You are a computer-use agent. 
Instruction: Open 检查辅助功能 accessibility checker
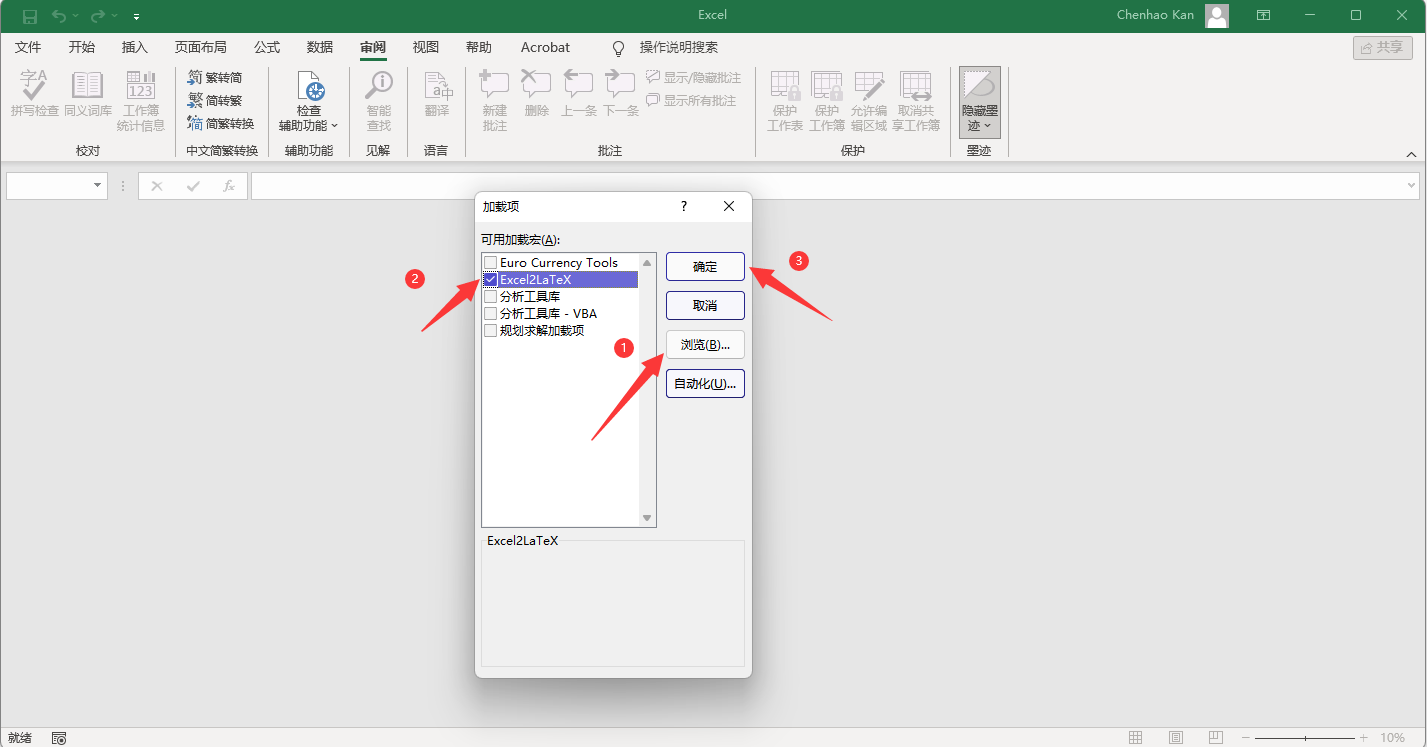309,101
